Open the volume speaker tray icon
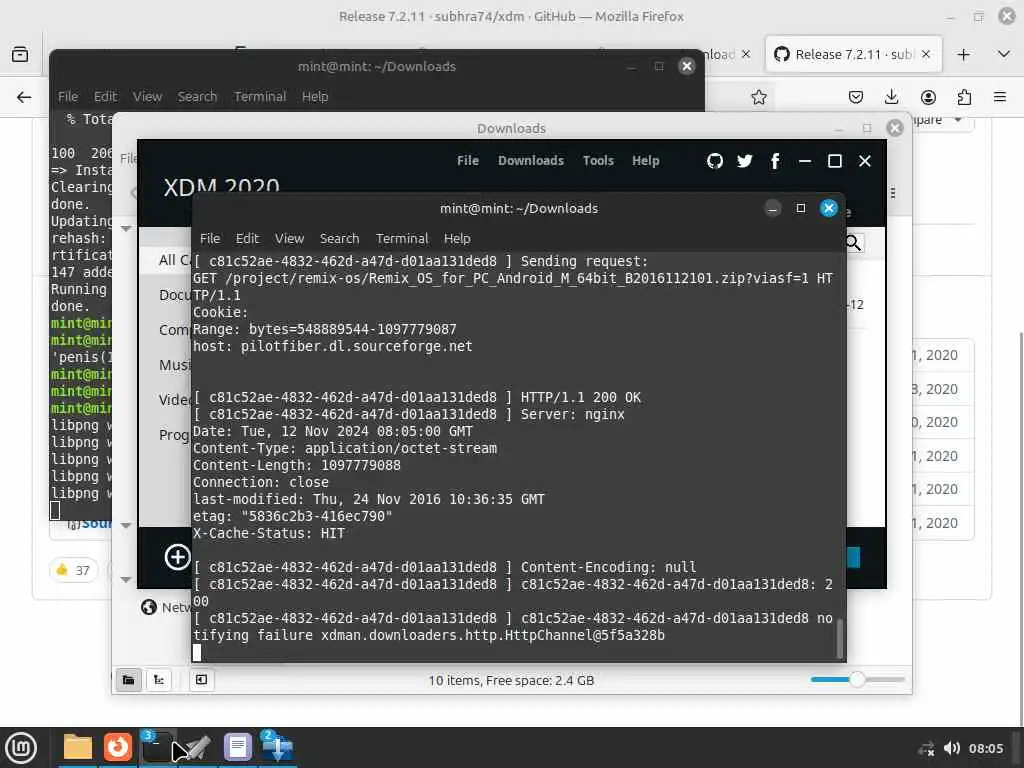Image resolution: width=1024 pixels, height=768 pixels. [x=952, y=748]
